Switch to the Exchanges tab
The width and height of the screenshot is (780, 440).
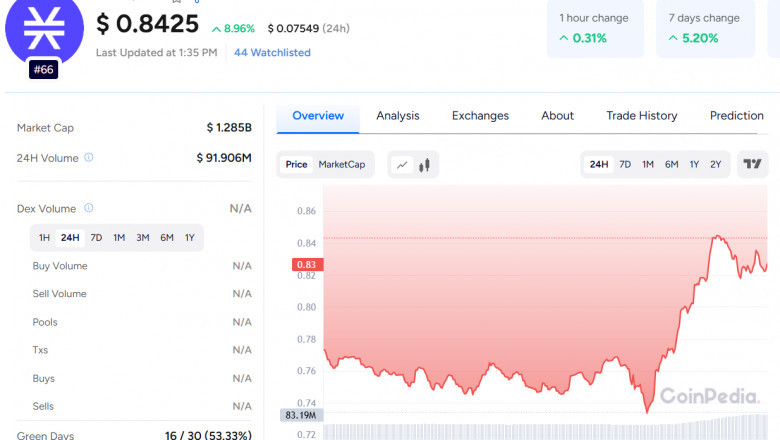pos(480,116)
